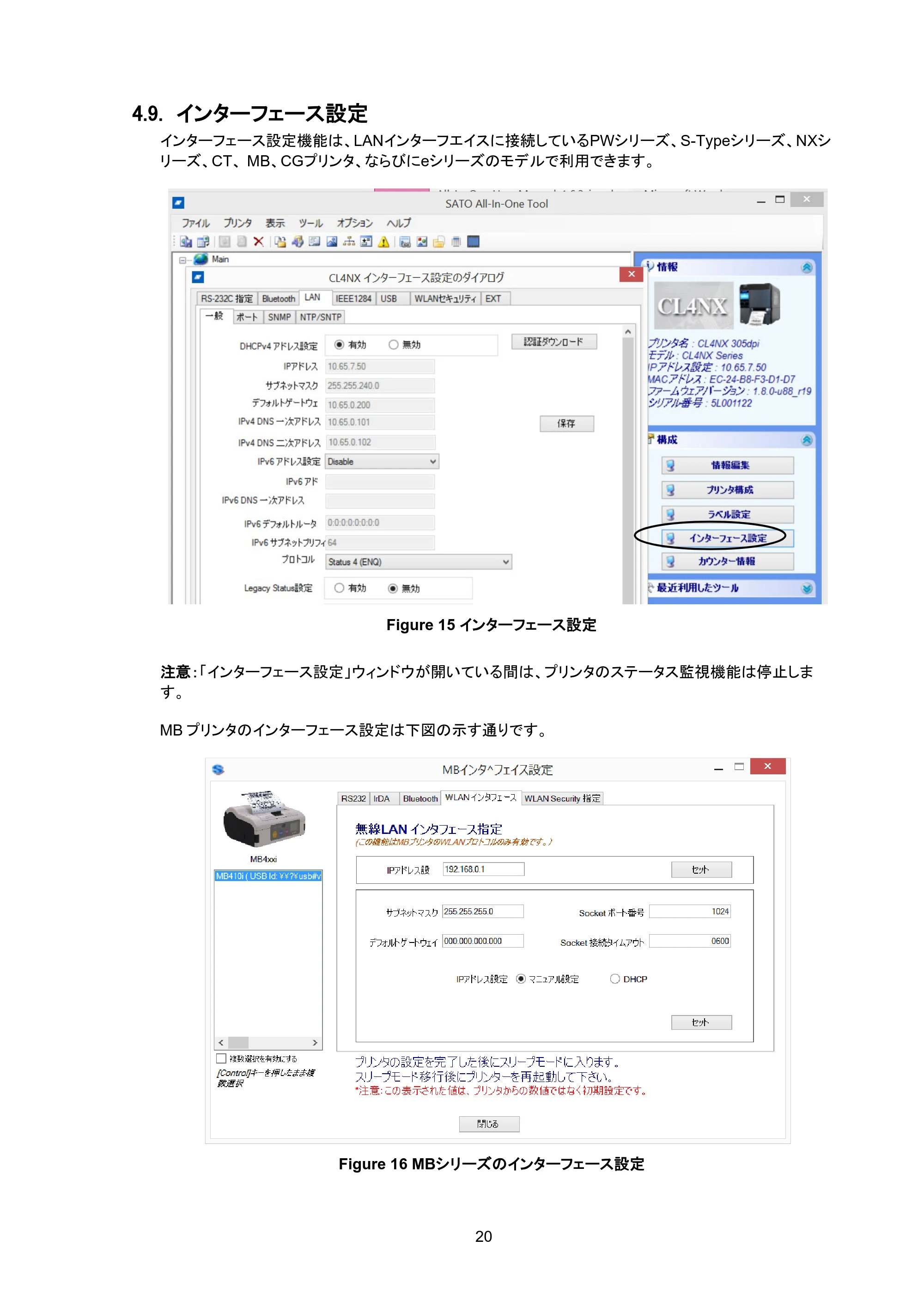Click the MB interface window title icon
This screenshot has width=924, height=1307.
218,770
